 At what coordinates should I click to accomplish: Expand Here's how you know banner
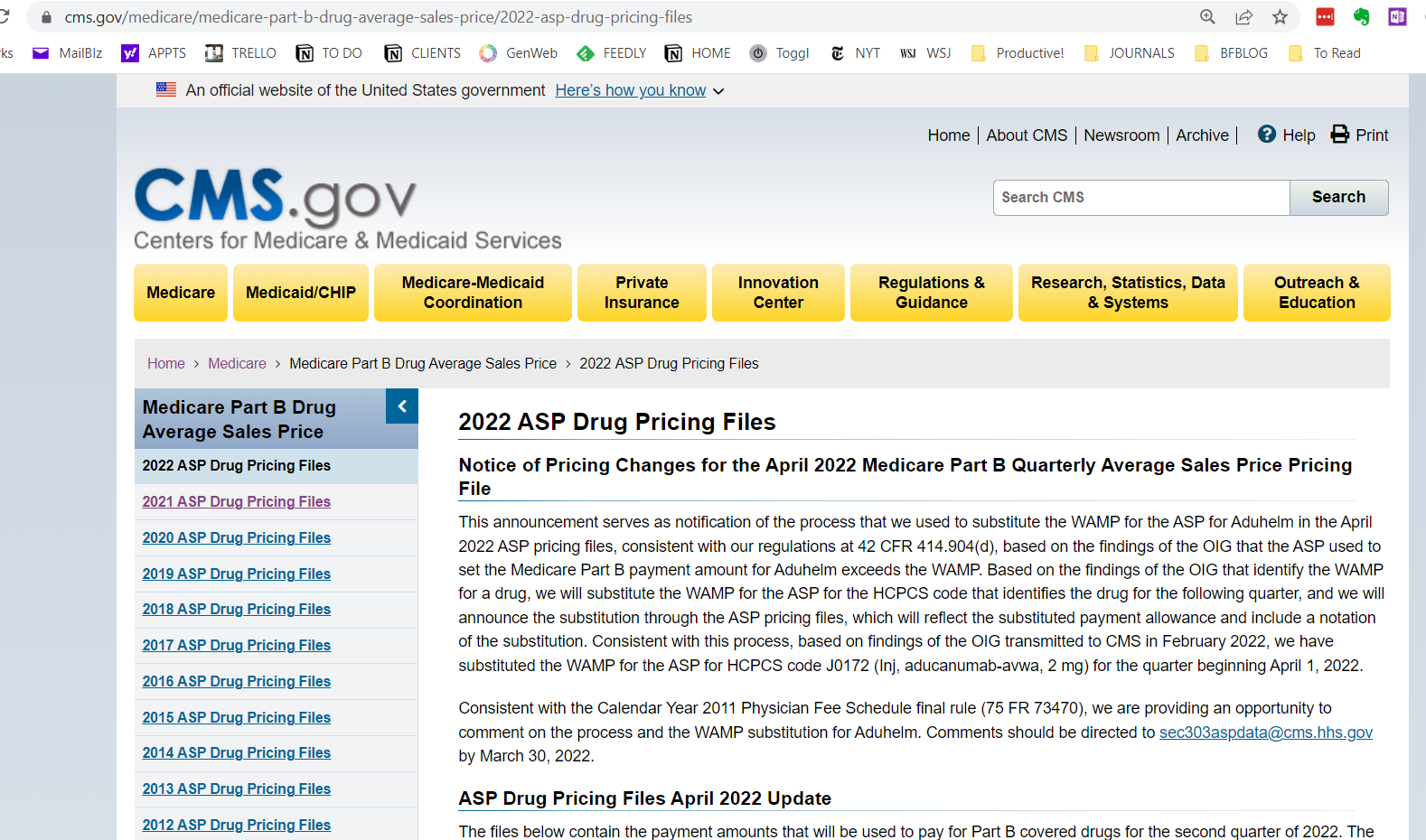(x=640, y=90)
